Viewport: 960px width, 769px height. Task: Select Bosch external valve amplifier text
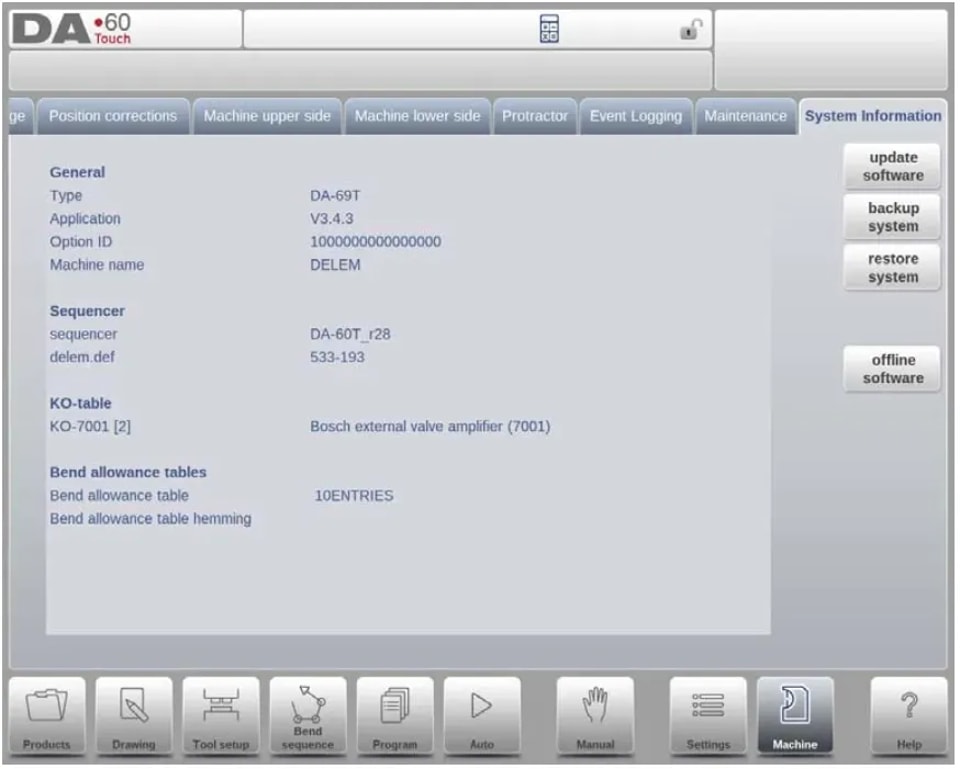(430, 426)
